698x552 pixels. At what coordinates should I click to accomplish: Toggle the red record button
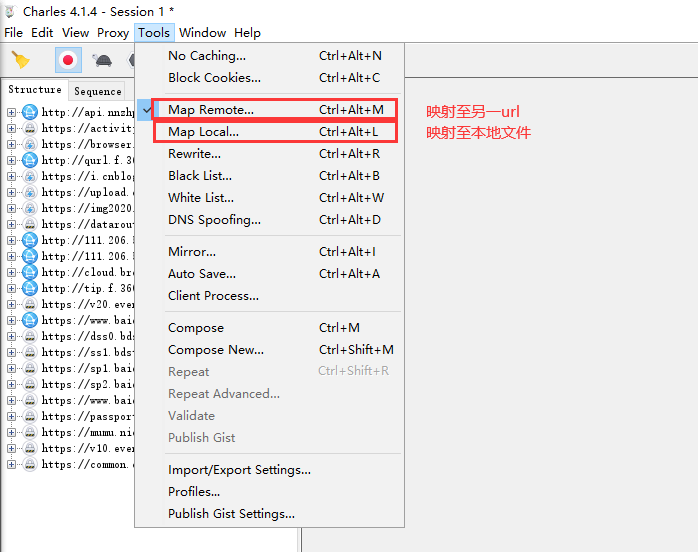[68, 60]
